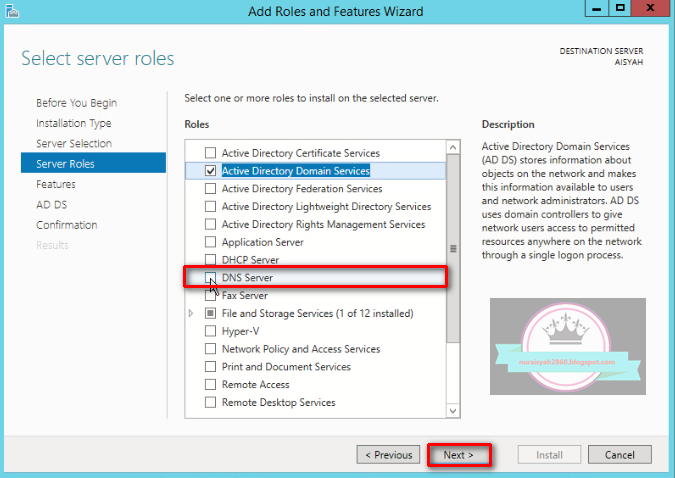Enable the DHCP Server role checkbox
Image resolution: width=675 pixels, height=478 pixels.
(210, 260)
